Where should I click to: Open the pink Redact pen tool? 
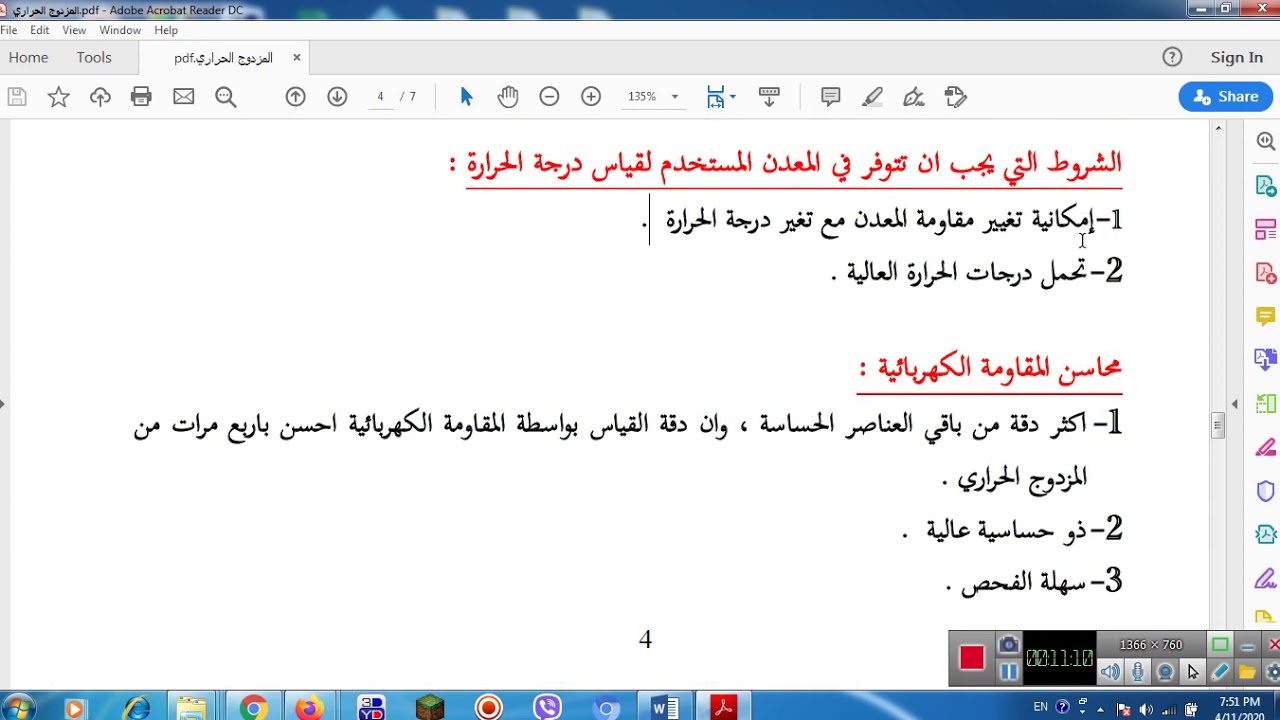1265,447
